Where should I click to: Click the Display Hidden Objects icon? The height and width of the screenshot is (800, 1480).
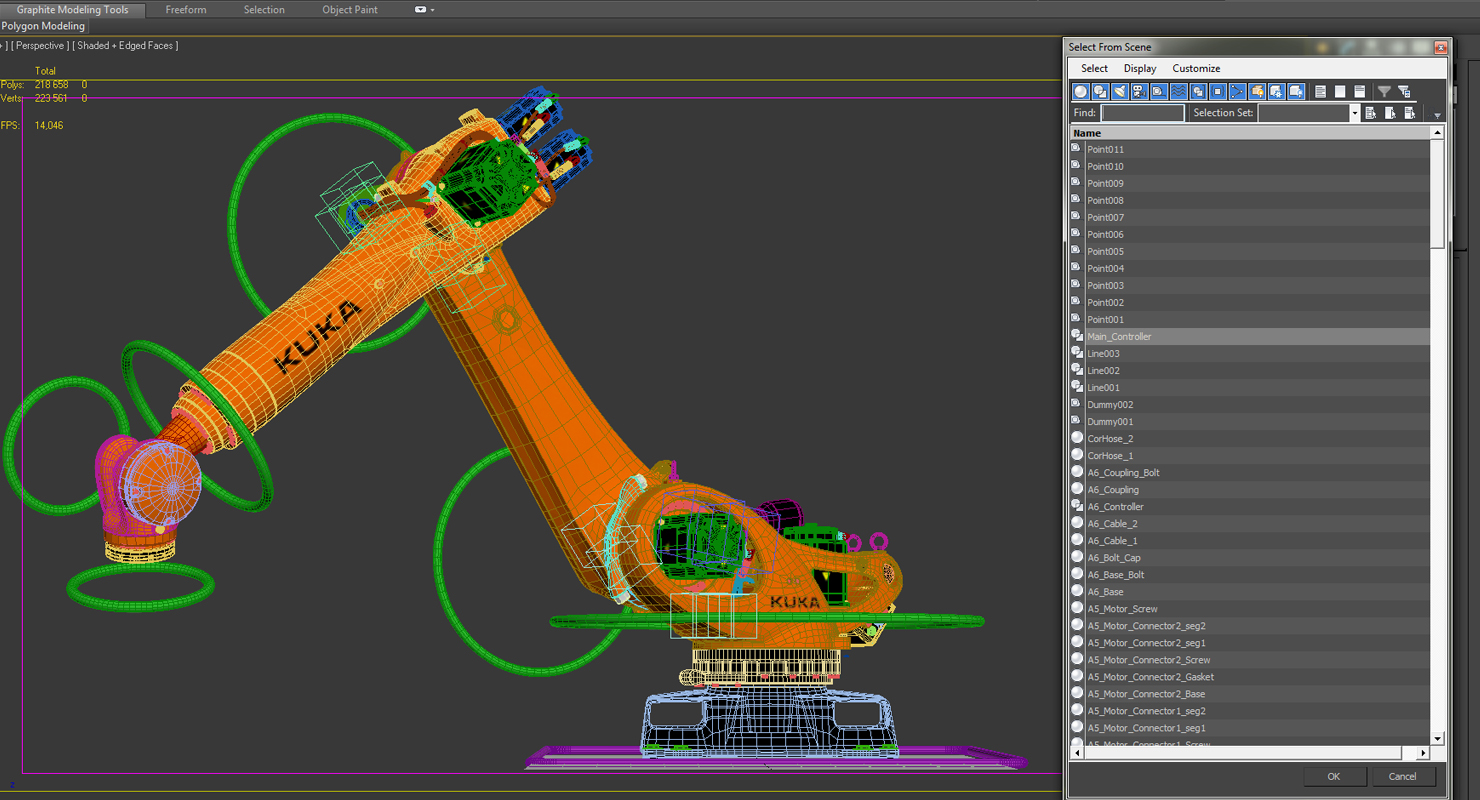pos(1296,92)
